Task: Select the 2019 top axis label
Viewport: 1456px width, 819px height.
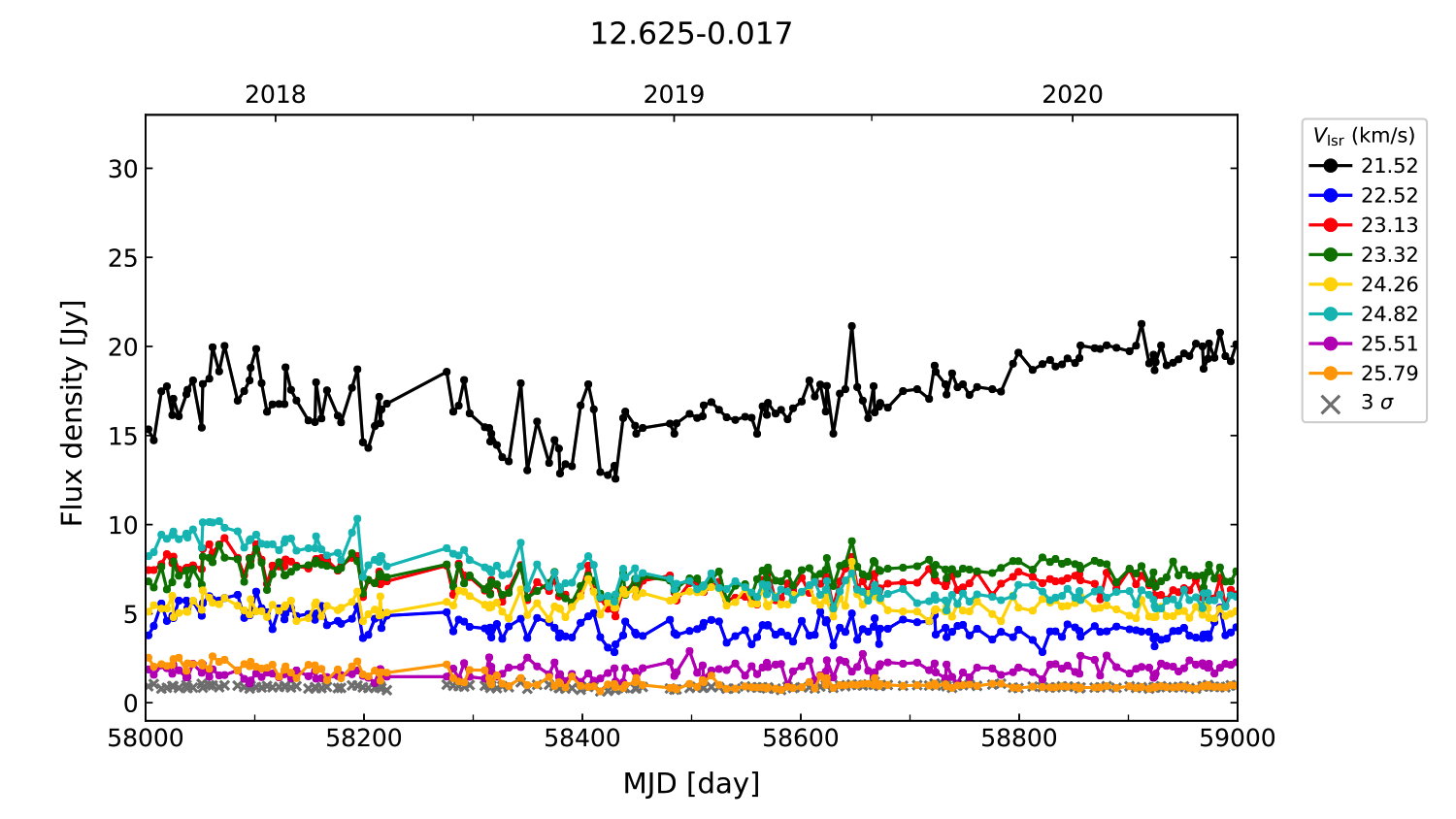Action: (674, 95)
